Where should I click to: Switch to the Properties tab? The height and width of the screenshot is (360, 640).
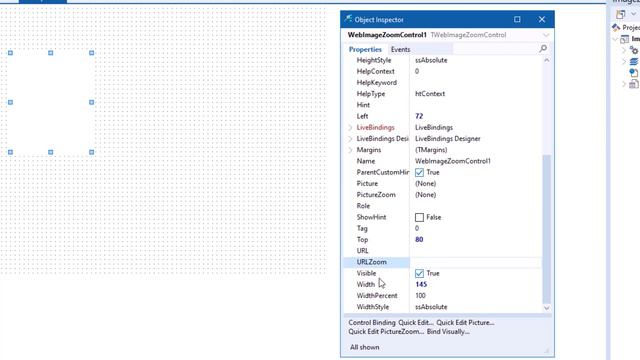[365, 49]
